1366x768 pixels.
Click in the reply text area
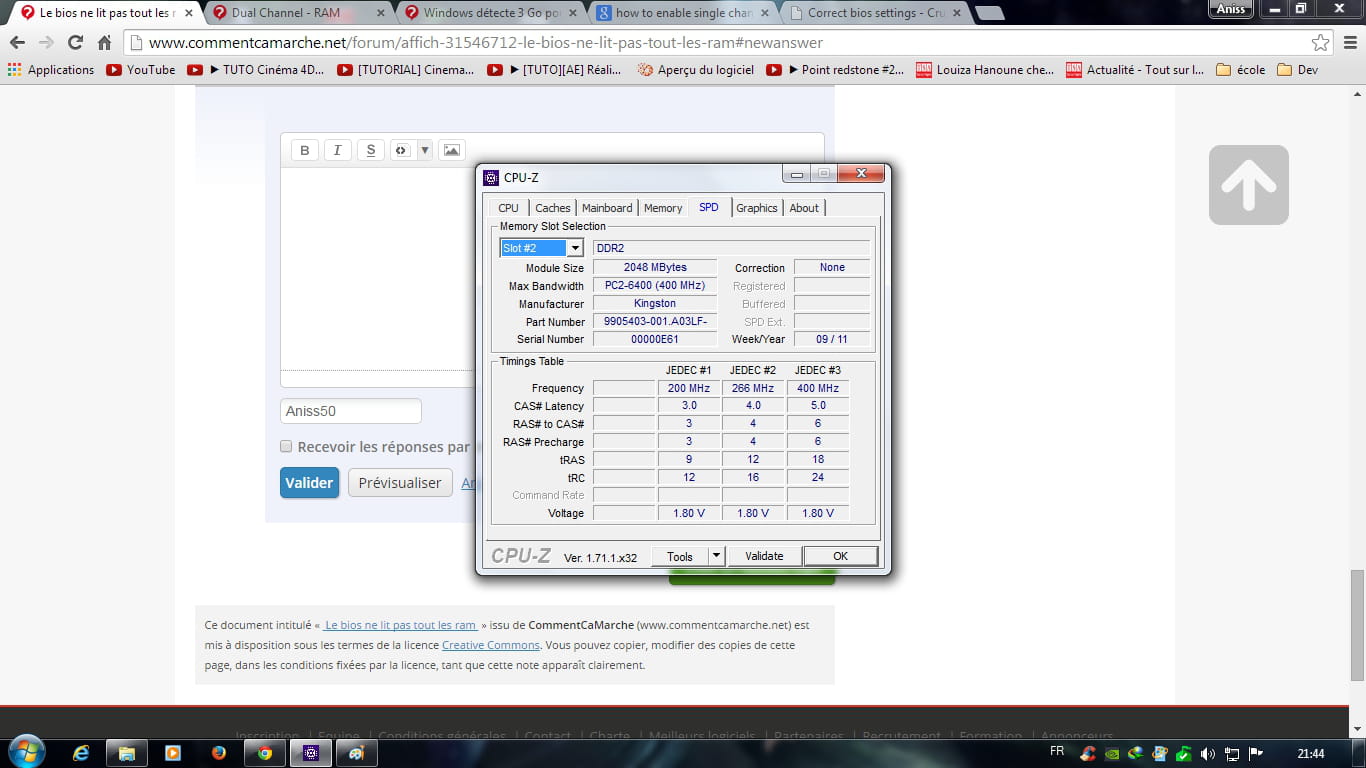point(377,270)
